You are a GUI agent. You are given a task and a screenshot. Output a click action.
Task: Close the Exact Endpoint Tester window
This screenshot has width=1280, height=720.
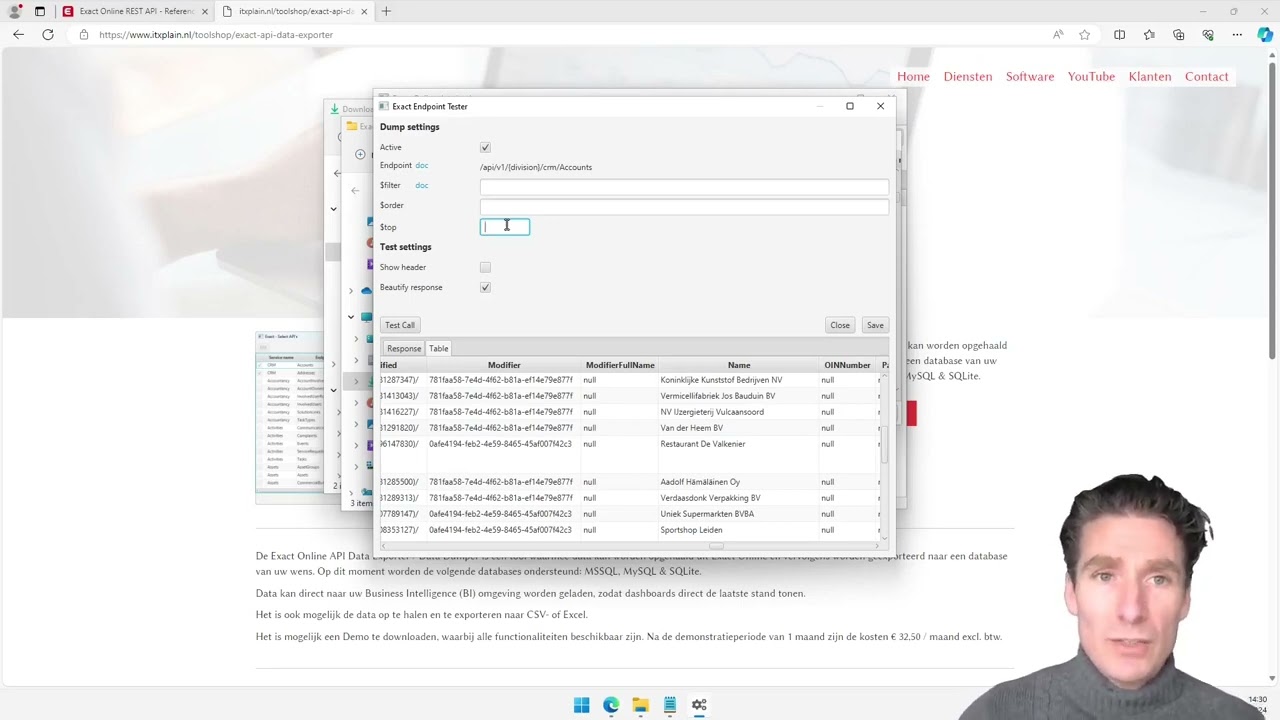880,106
